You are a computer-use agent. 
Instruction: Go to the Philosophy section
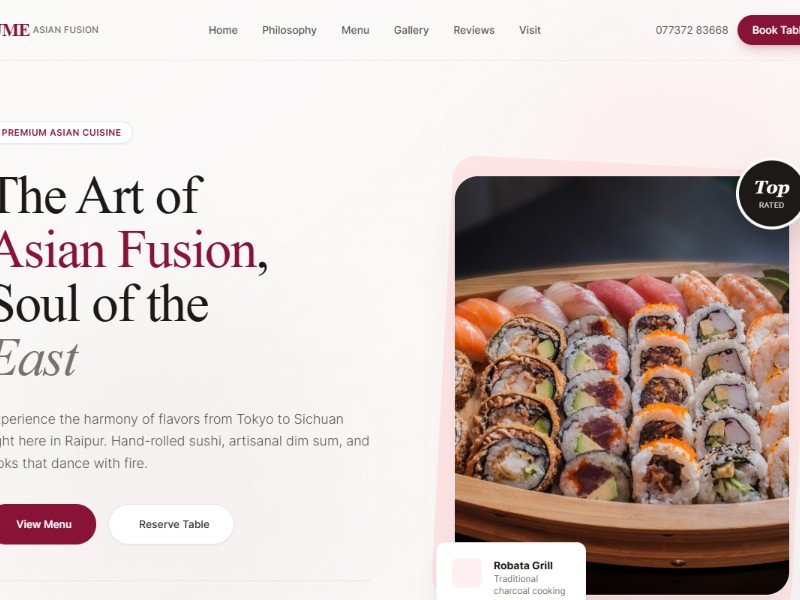point(289,30)
